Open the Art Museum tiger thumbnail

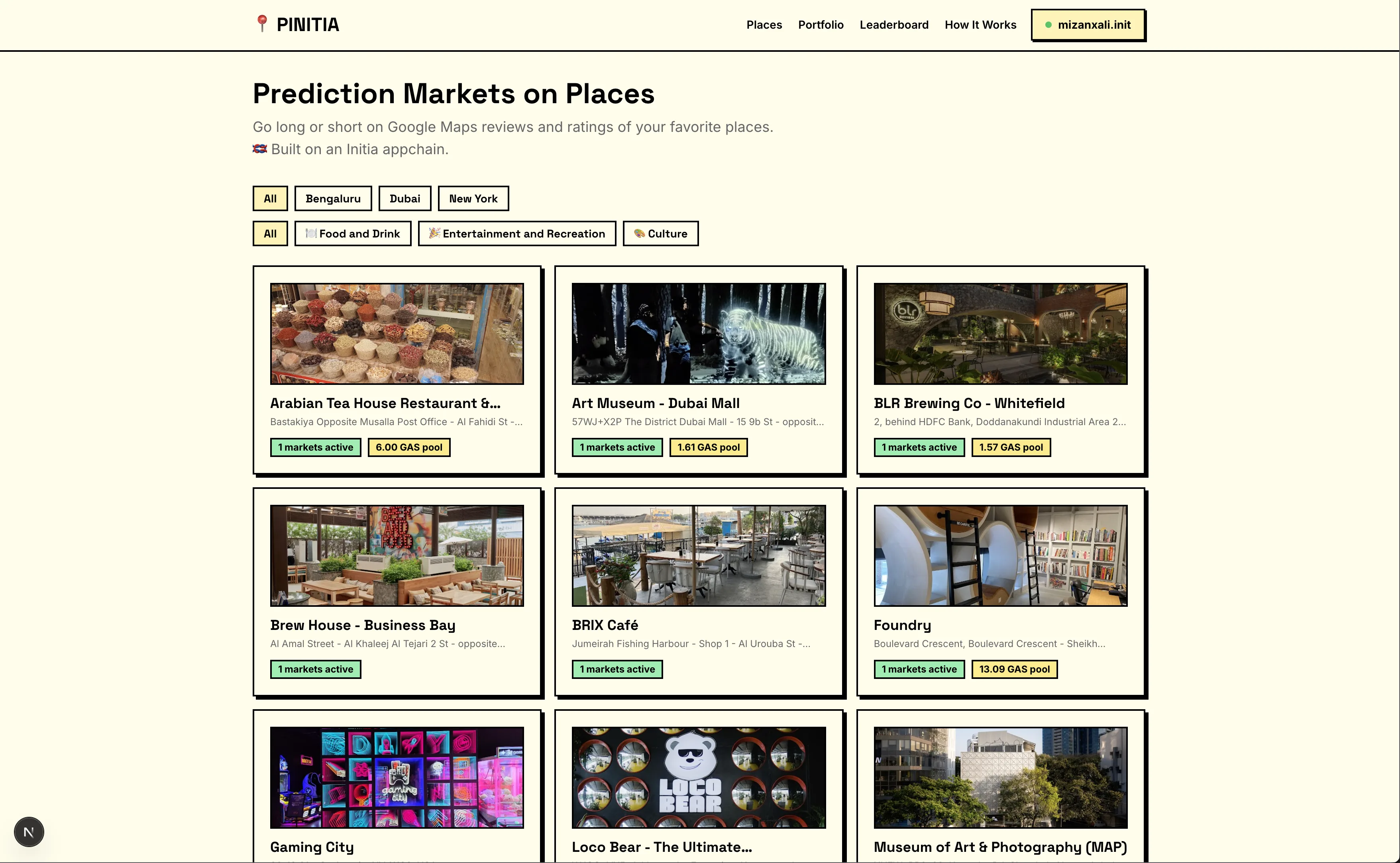tap(699, 333)
